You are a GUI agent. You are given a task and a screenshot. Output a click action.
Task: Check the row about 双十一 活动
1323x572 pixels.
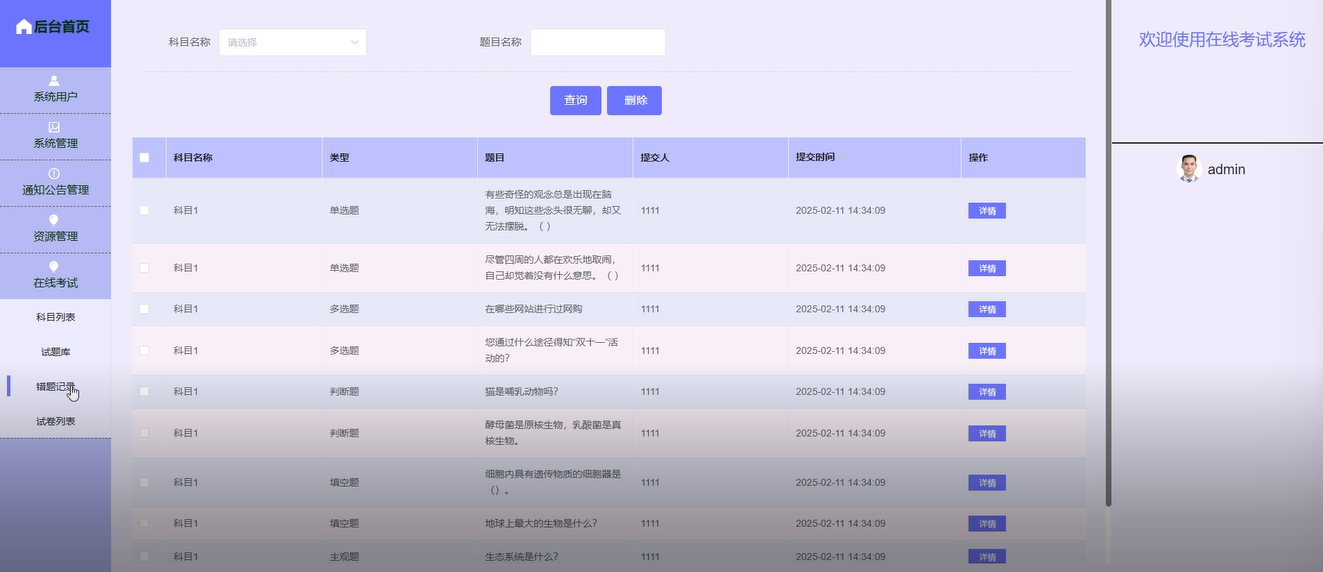[x=144, y=351]
